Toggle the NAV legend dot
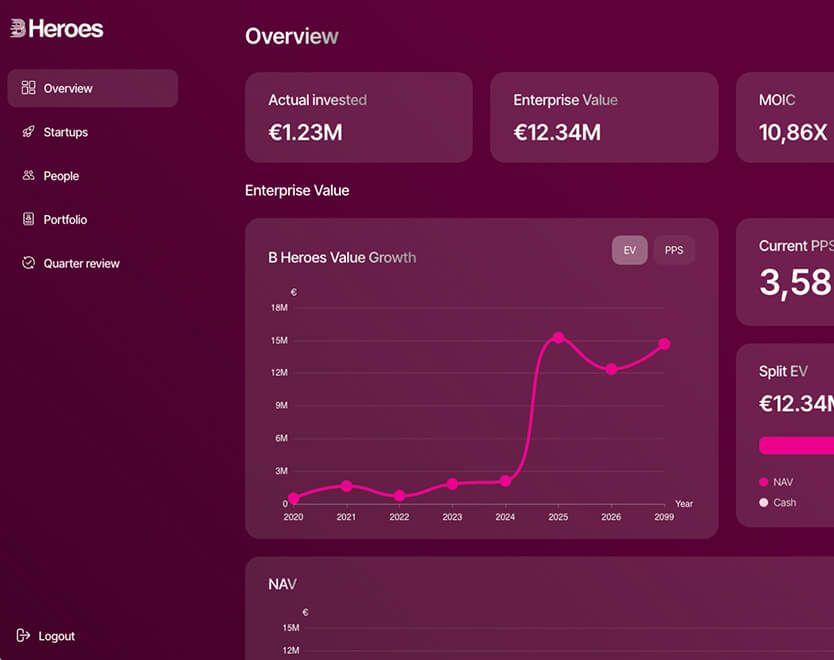 click(764, 482)
